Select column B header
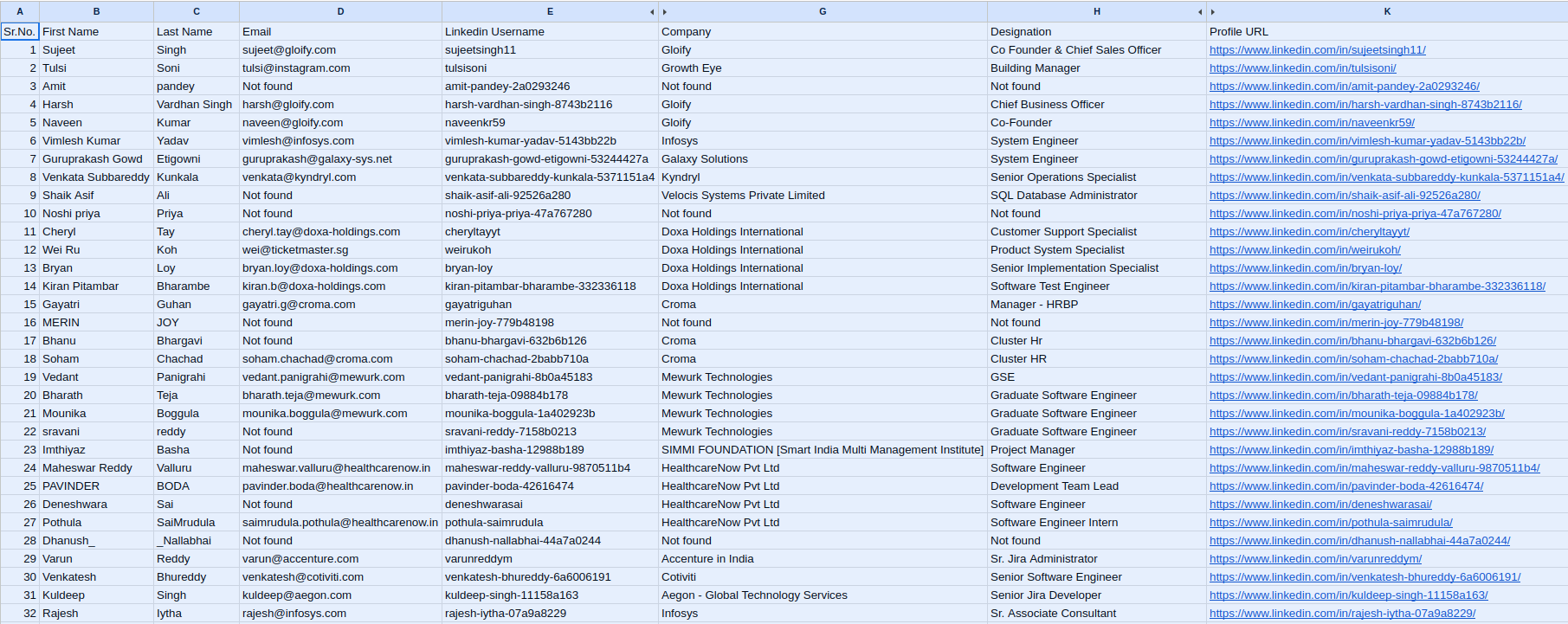 [x=96, y=11]
